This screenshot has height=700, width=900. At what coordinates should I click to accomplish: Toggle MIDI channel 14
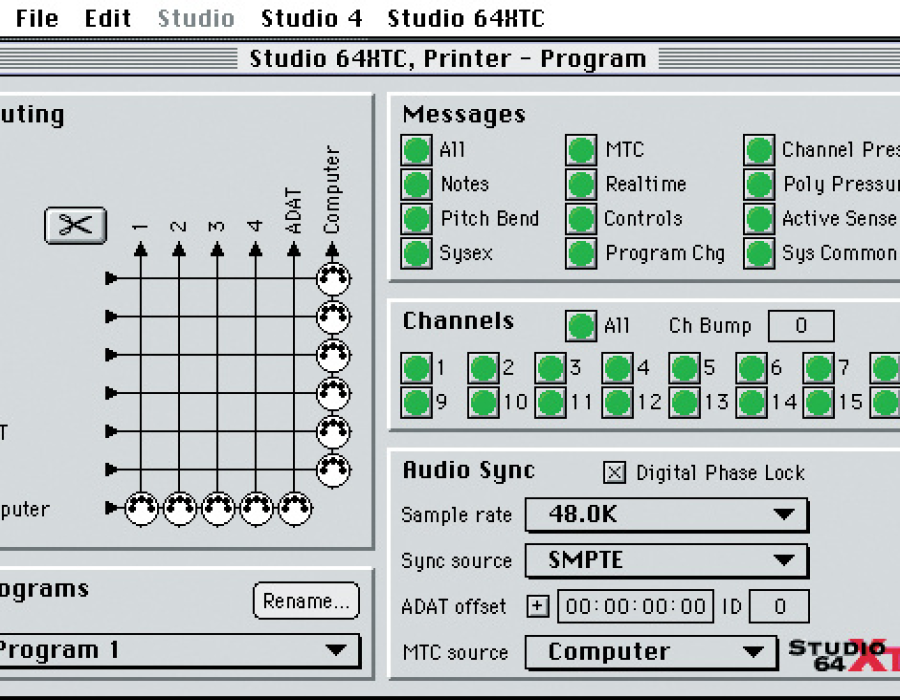click(x=751, y=403)
